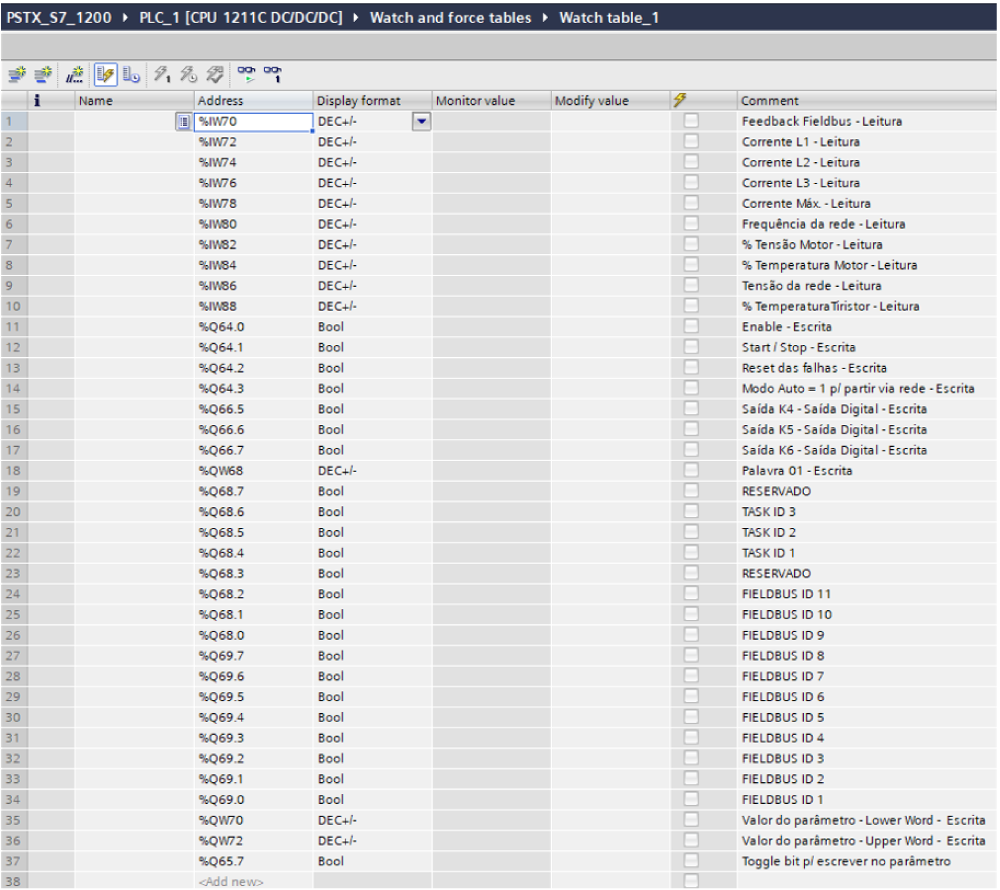Viewport: 1000px width, 890px height.
Task: Click comment 'Frequência da rede - Leitura'
Action: coord(823,224)
